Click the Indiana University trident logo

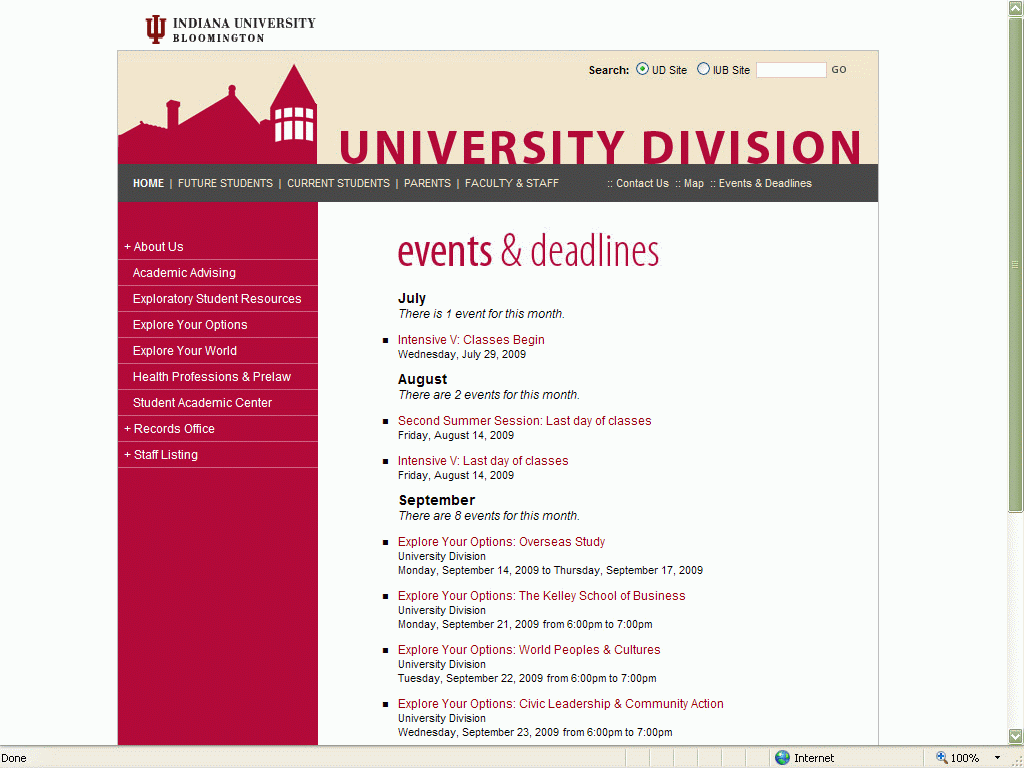[x=155, y=29]
